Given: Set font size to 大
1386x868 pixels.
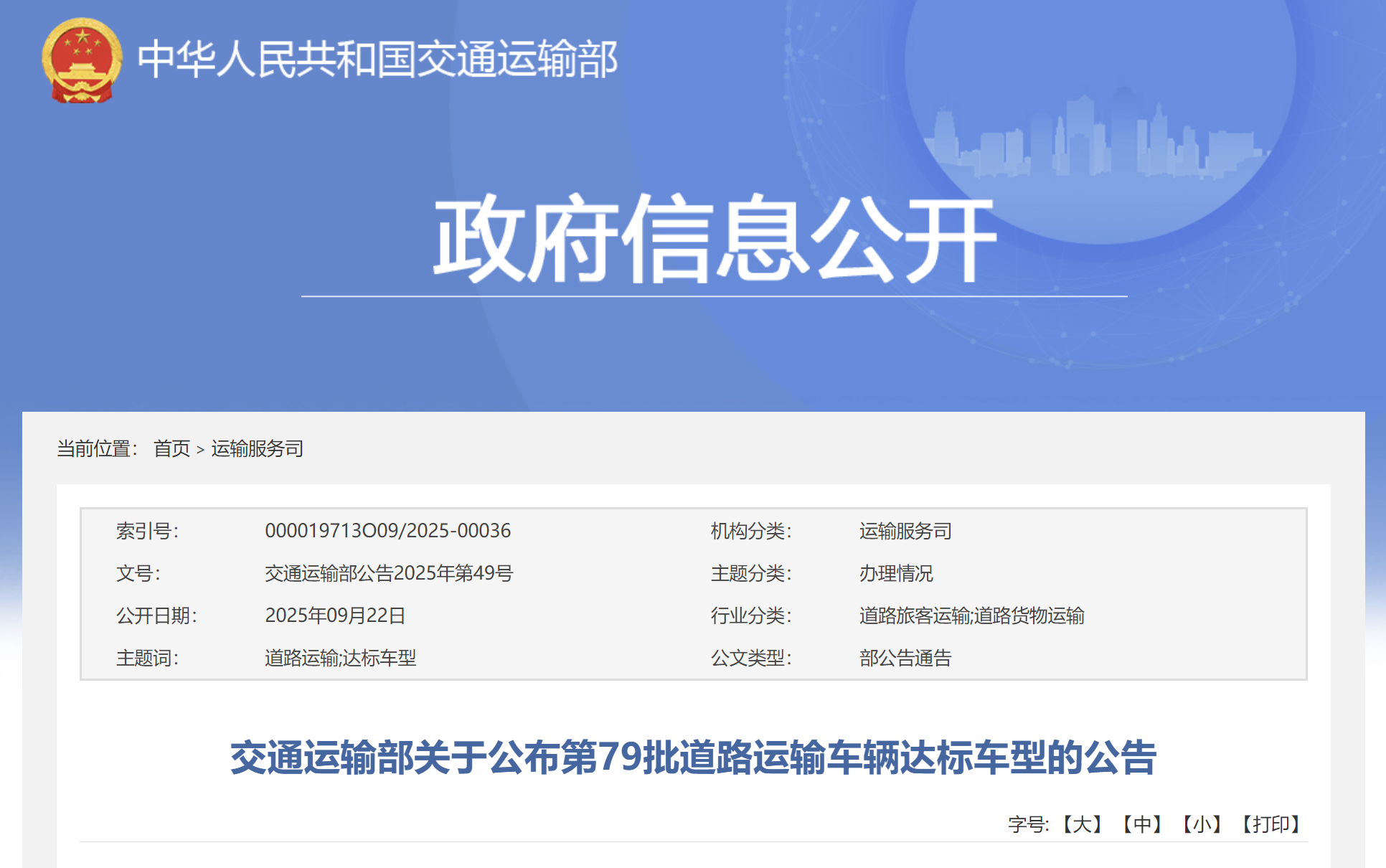Looking at the screenshot, I should point(1082,824).
